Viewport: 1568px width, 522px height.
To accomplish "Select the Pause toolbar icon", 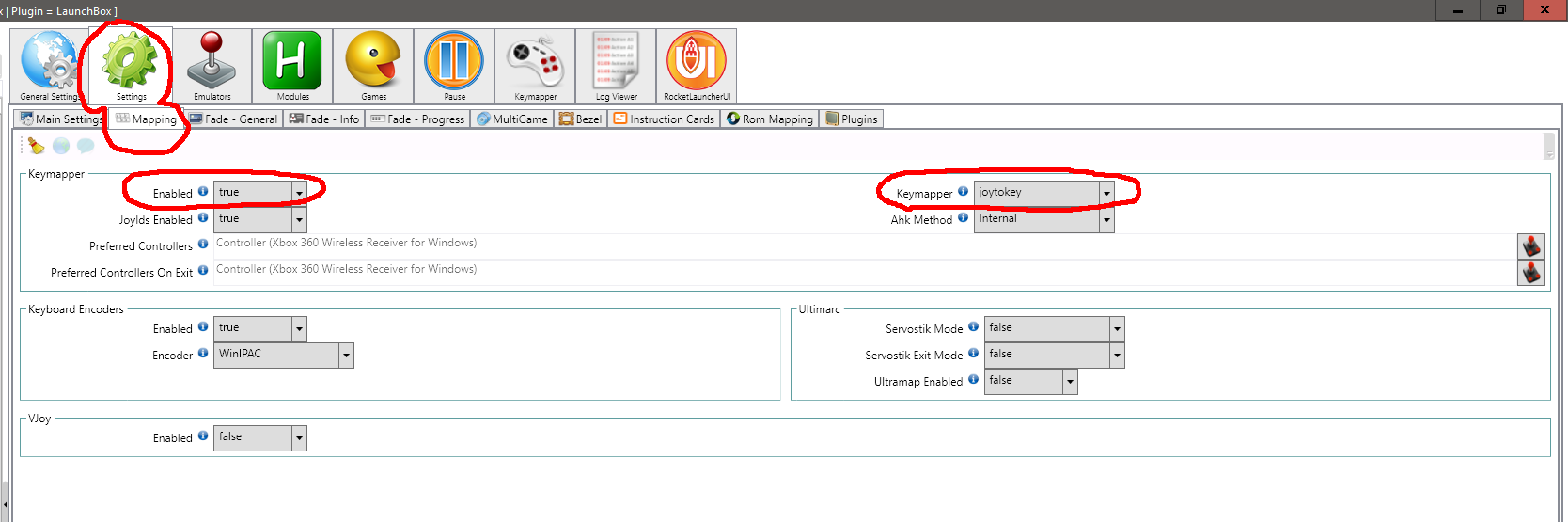I will pyautogui.click(x=454, y=64).
